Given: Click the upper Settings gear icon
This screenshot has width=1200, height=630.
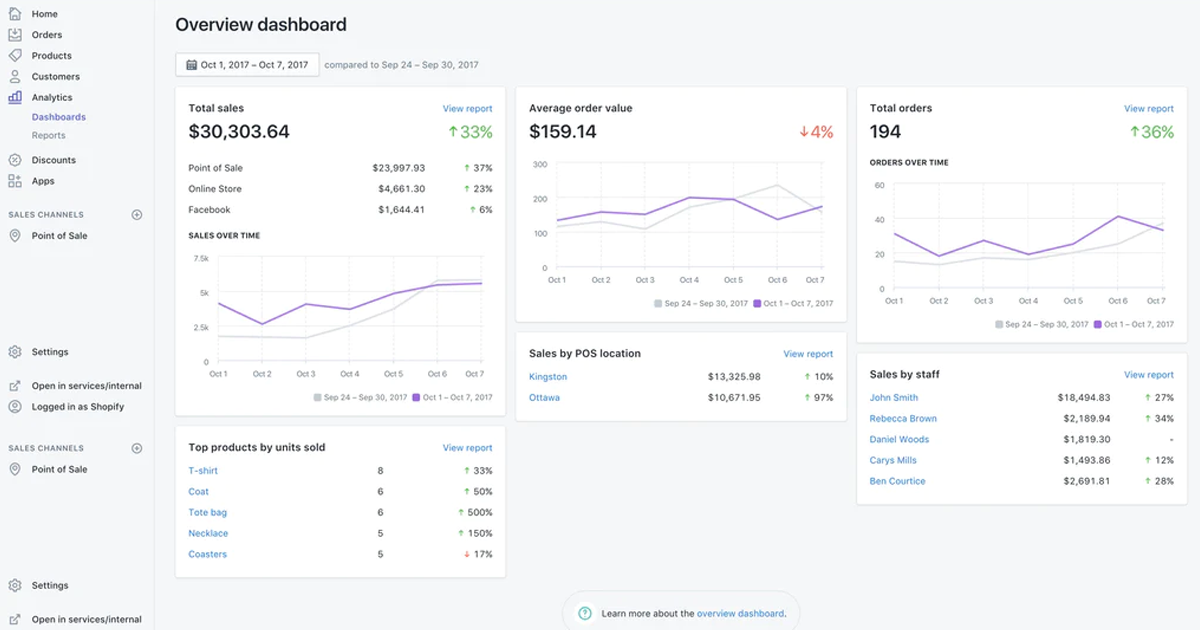Looking at the screenshot, I should coord(15,352).
